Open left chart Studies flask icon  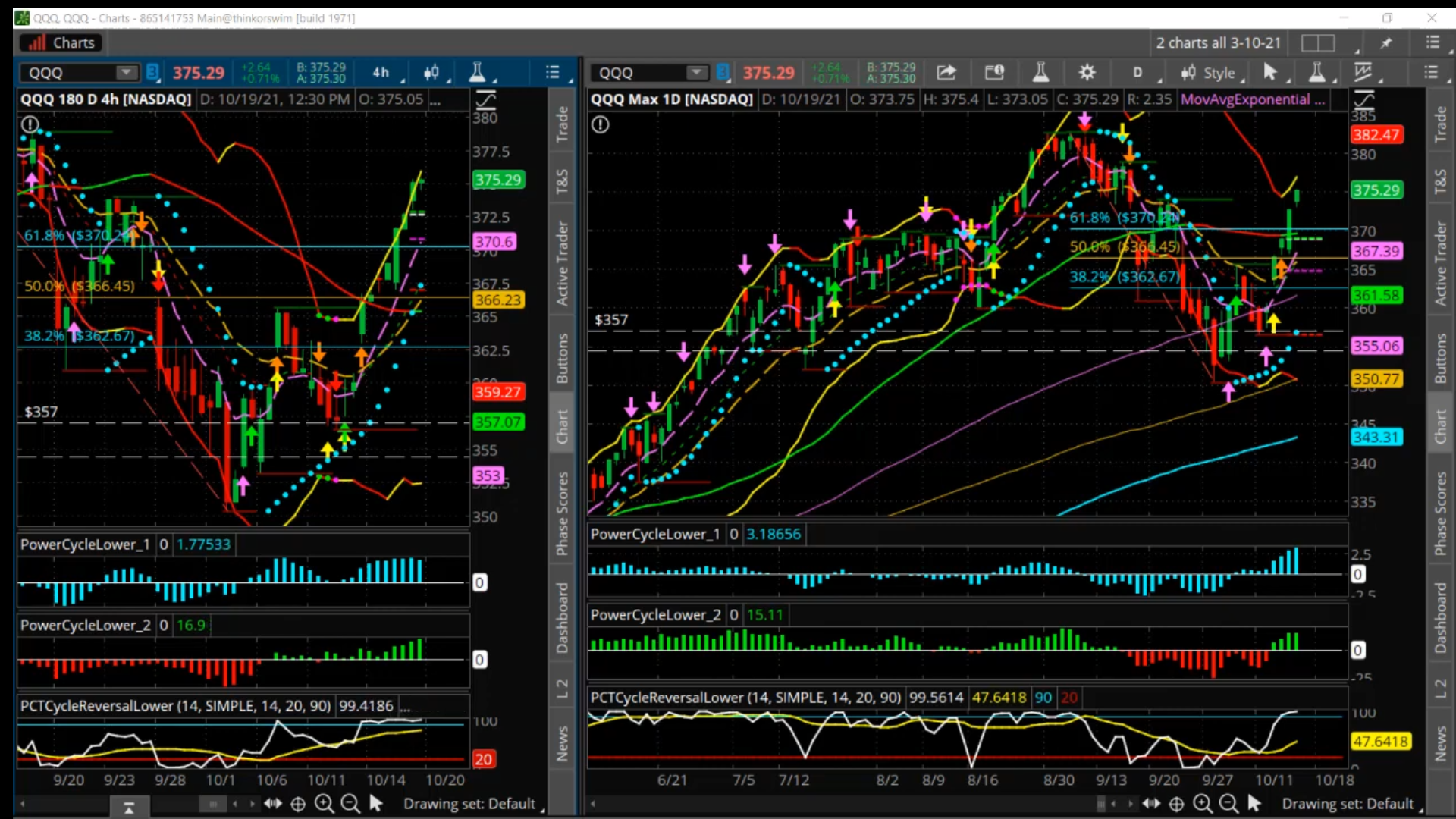[x=477, y=72]
